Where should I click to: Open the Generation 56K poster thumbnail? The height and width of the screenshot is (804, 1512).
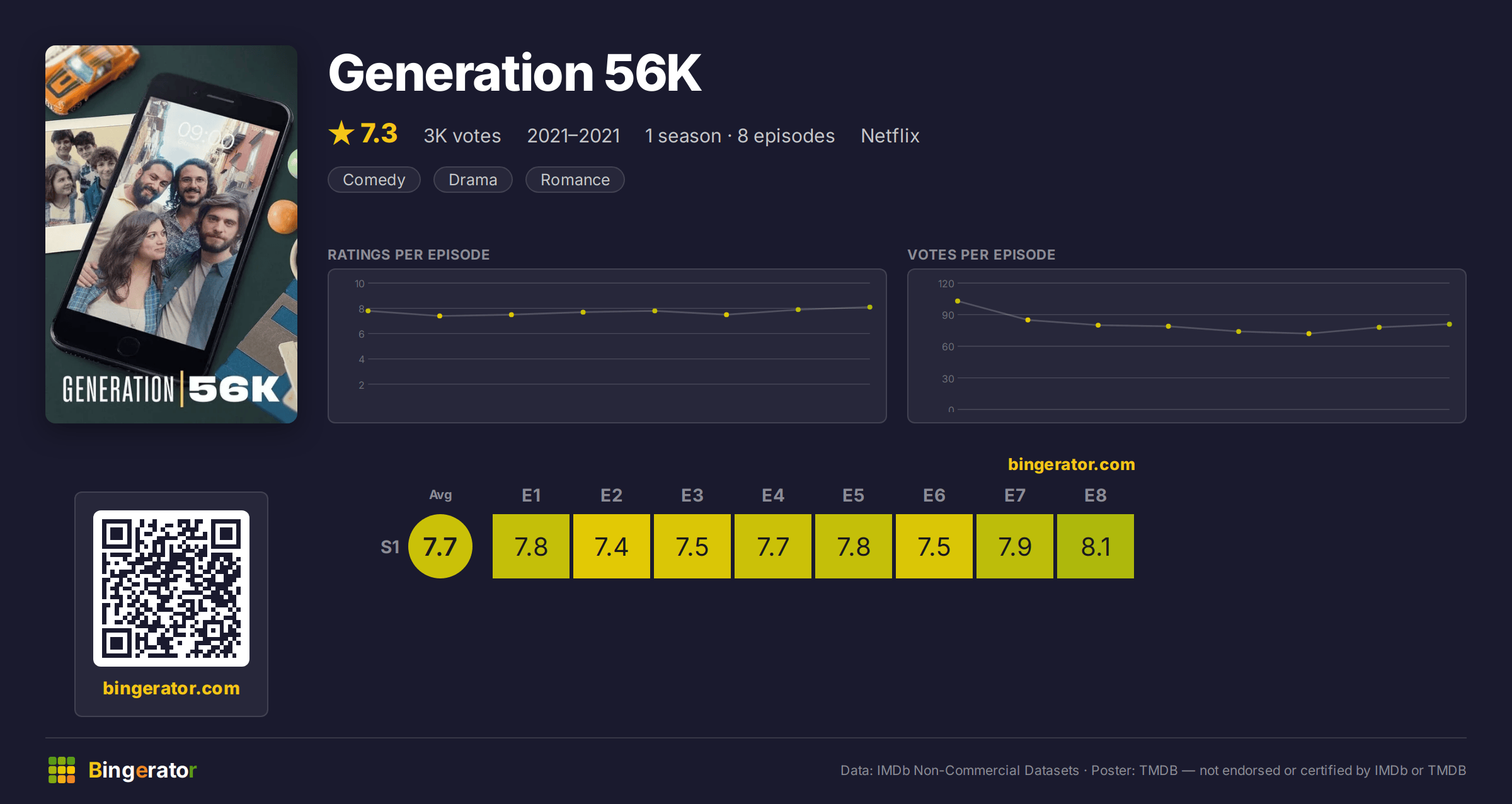click(x=171, y=234)
